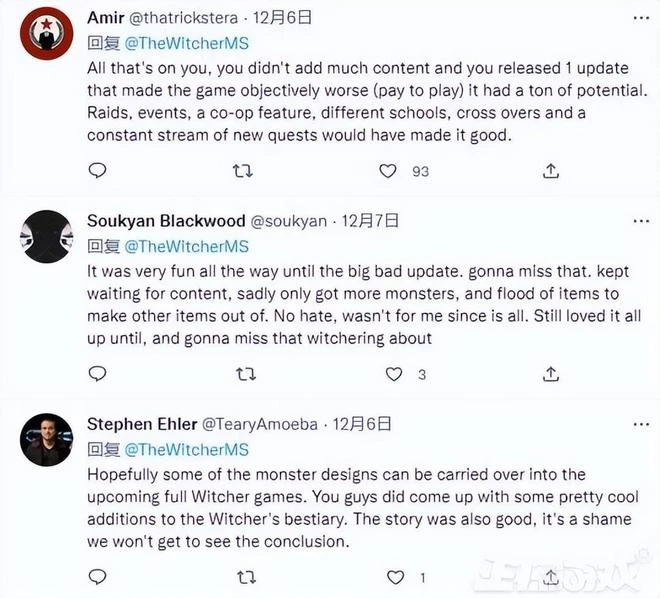Open Stephen Ehler's profile photo

46,440
